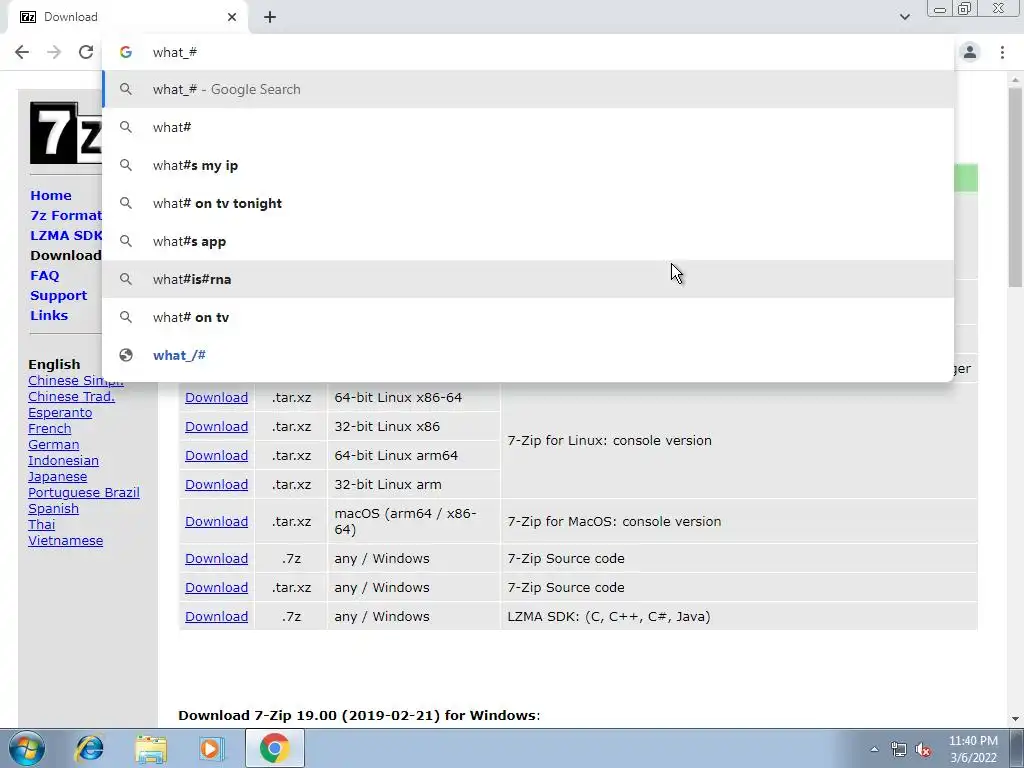Open the what_/# URL suggestion
This screenshot has width=1024, height=768.
point(528,355)
